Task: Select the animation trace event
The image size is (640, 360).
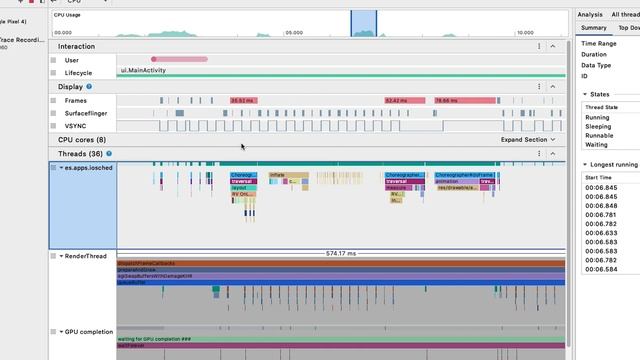Action: pyautogui.click(x=456, y=181)
